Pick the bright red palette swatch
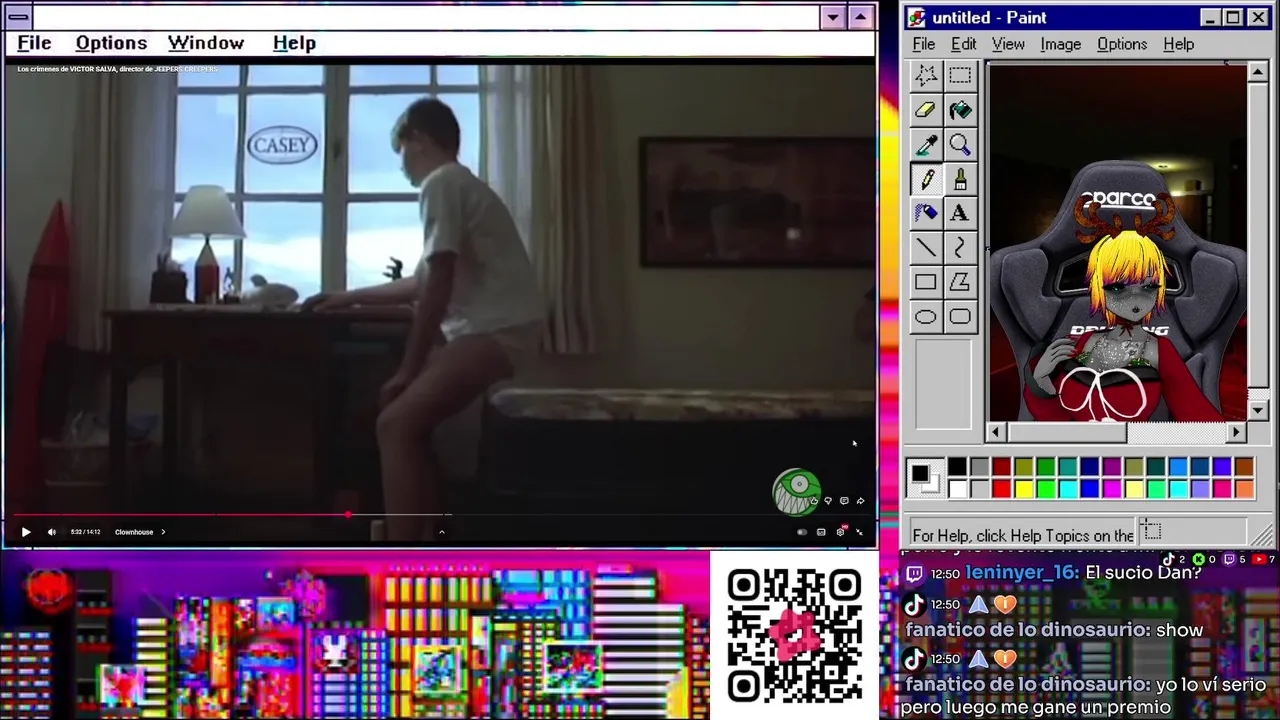This screenshot has height=720, width=1280. click(1001, 488)
